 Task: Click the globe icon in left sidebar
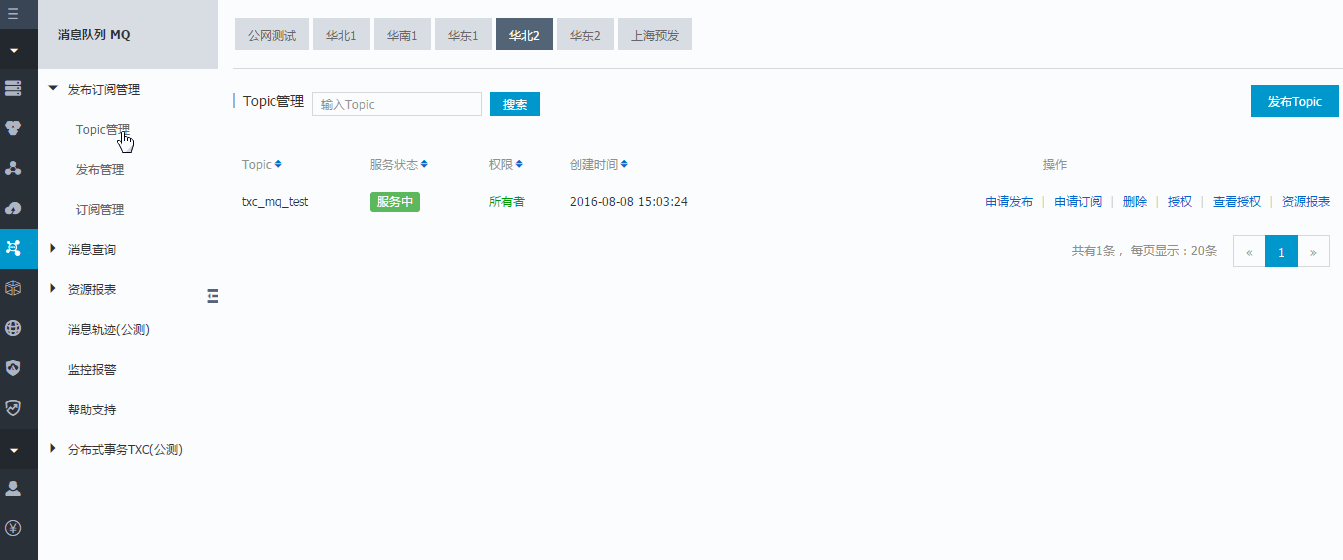13,328
